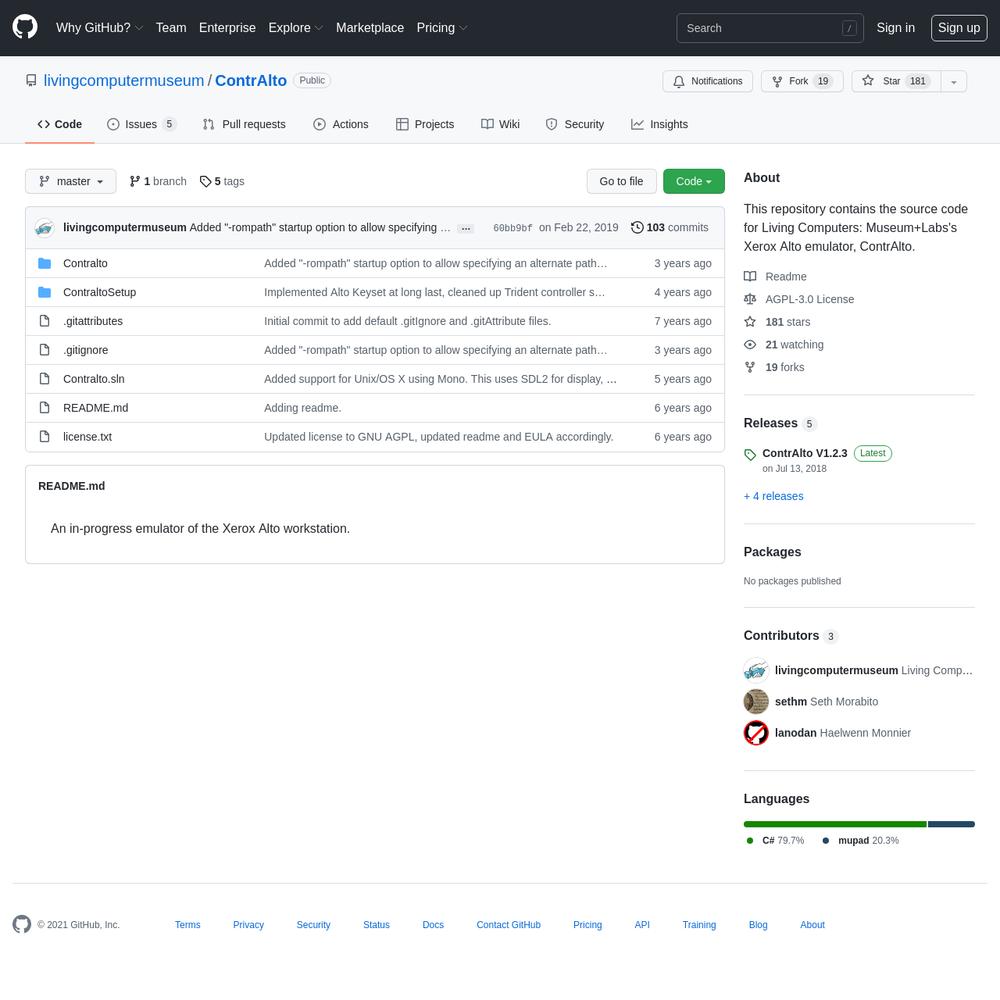Click the Team header link

click(x=171, y=27)
